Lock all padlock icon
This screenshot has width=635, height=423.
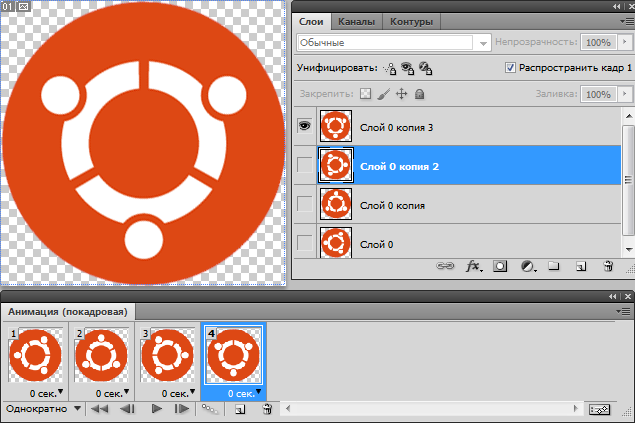pyautogui.click(x=420, y=94)
